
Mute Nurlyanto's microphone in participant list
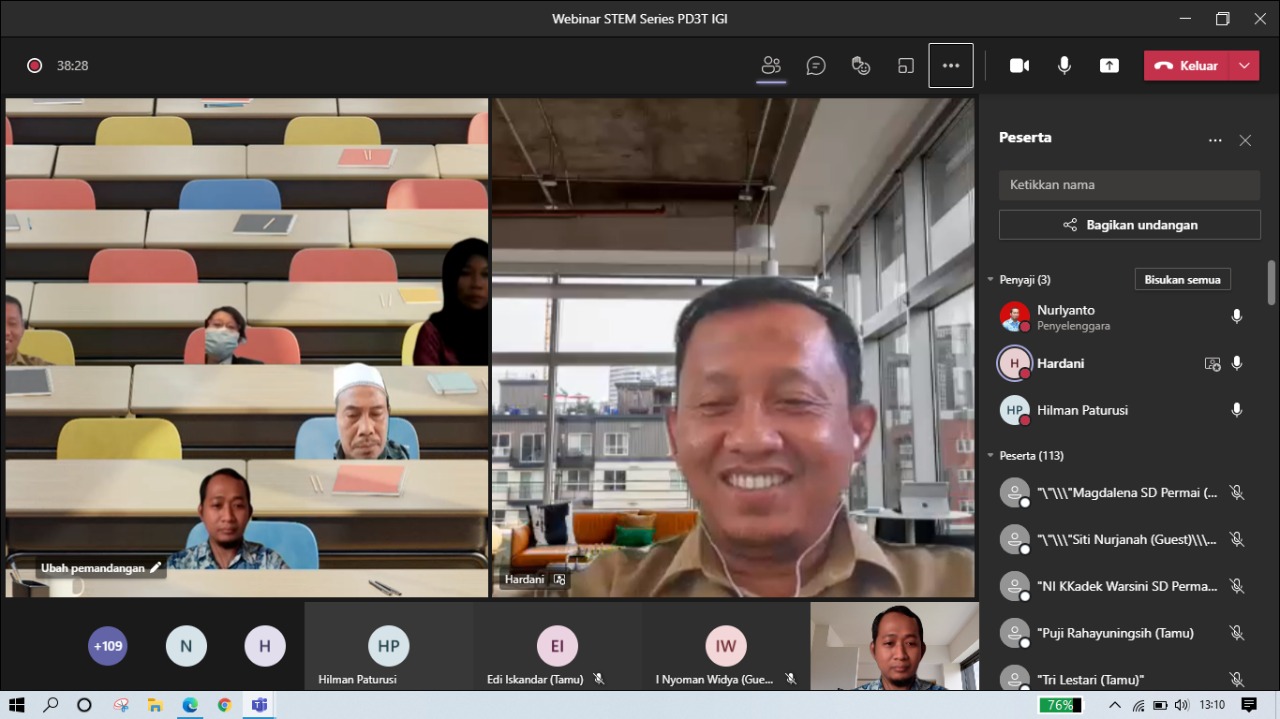point(1237,317)
